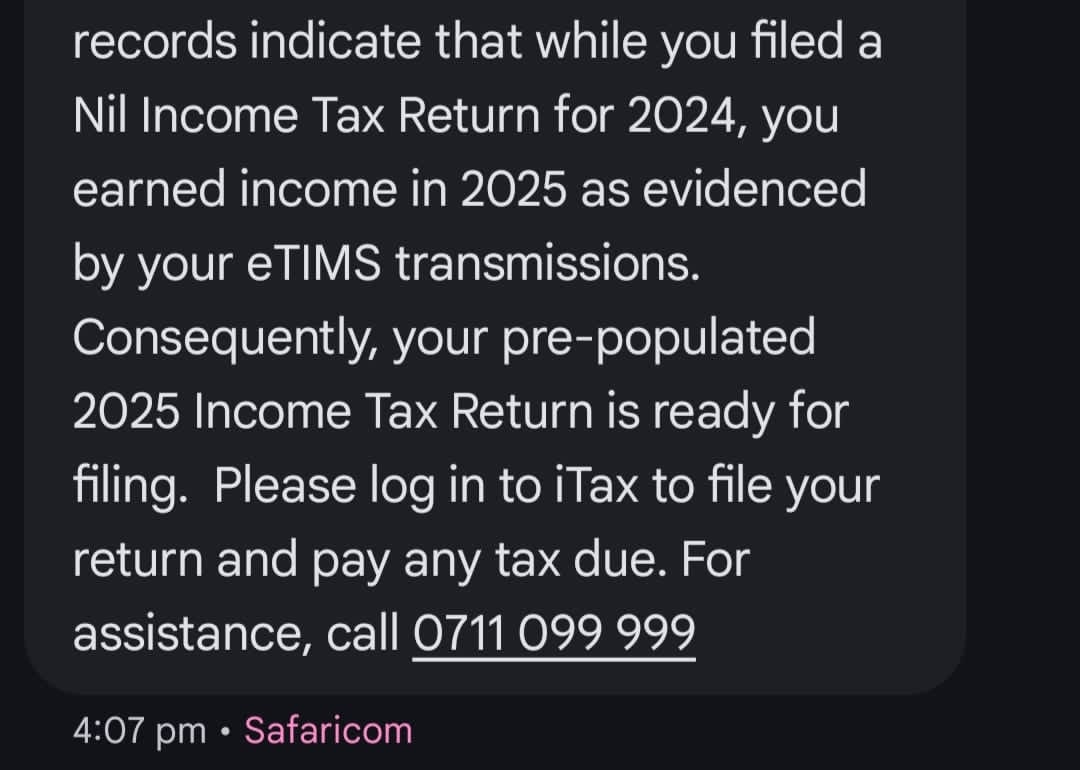
Task: Click the word transmissions in the message
Action: (x=547, y=264)
